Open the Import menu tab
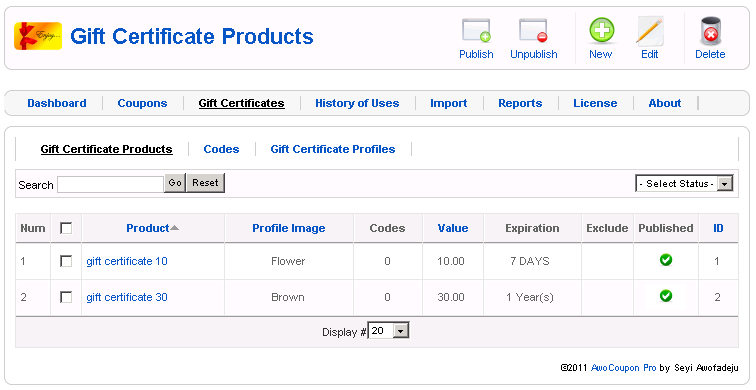This screenshot has width=756, height=390. click(448, 103)
